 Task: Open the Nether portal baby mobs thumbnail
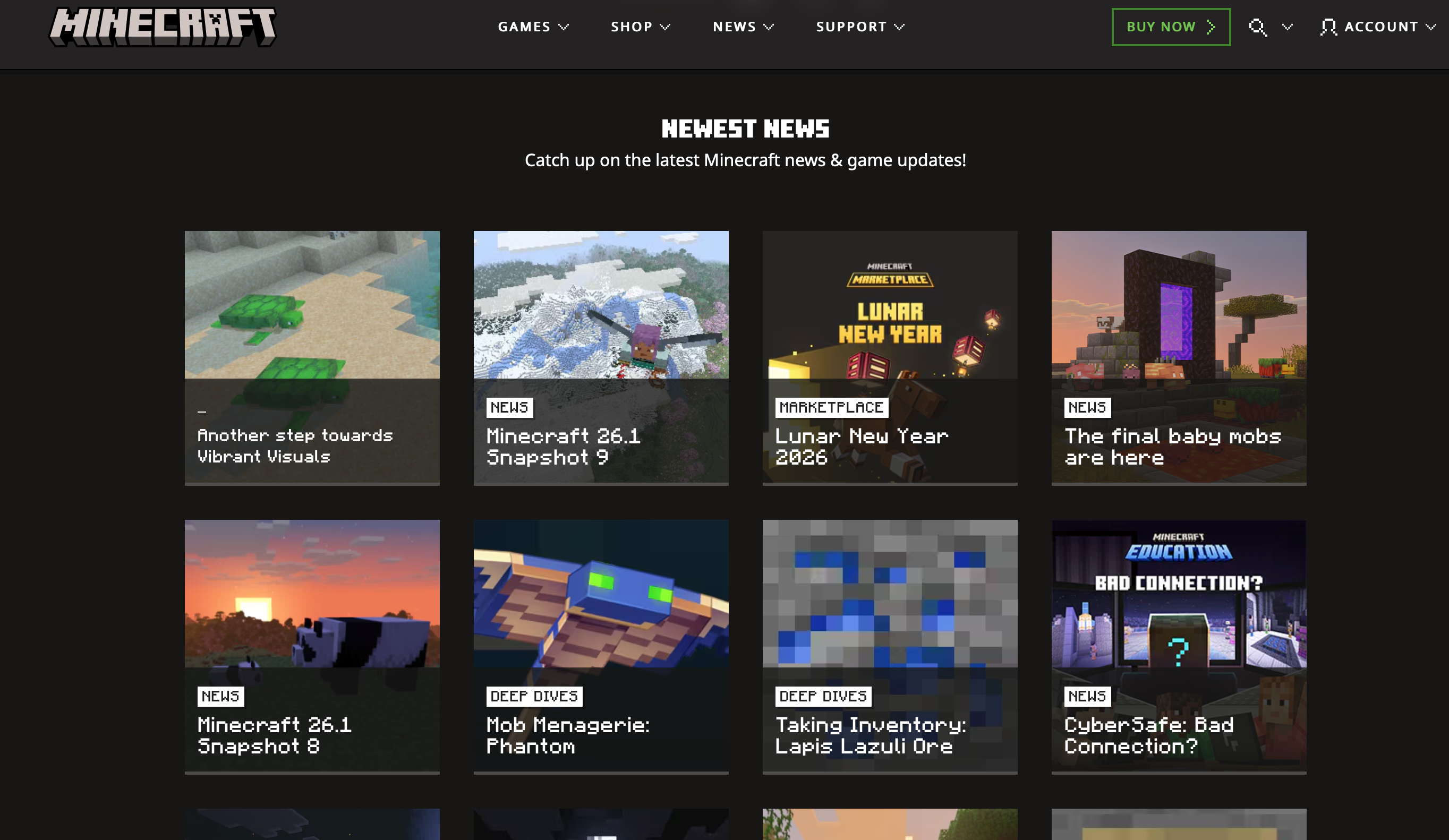click(1178, 305)
